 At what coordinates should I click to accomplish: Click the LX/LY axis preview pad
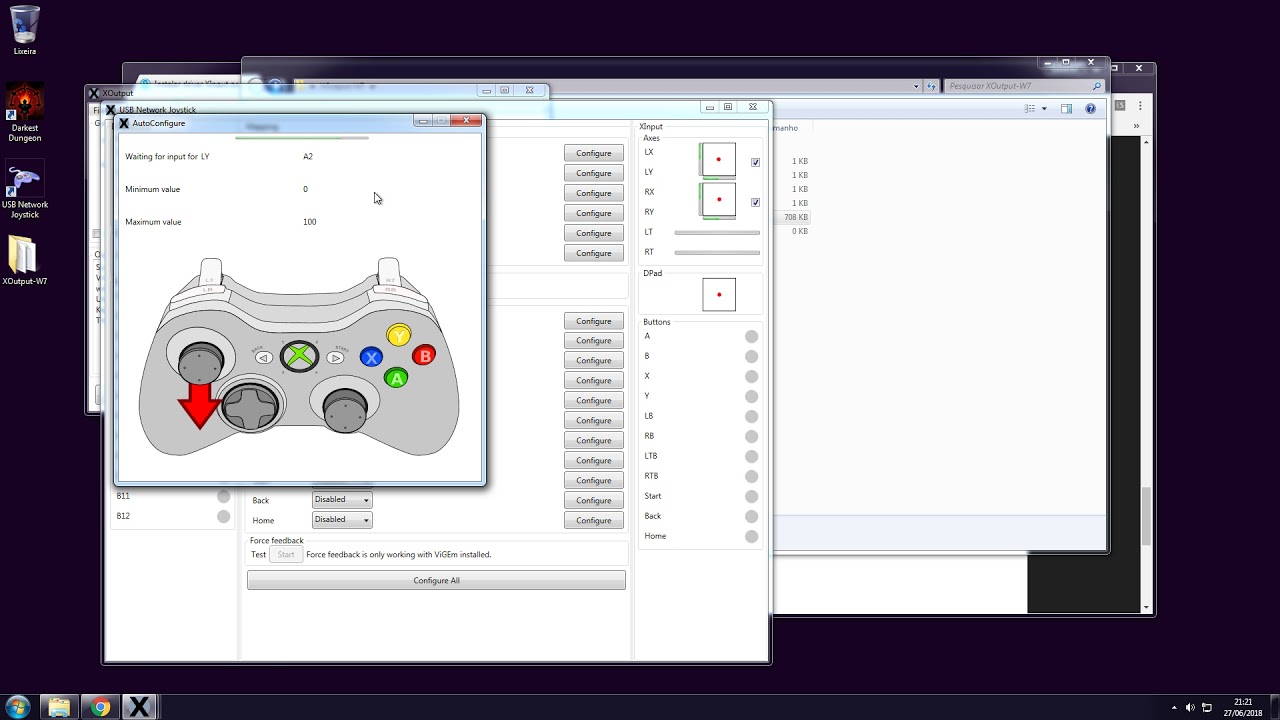[718, 160]
